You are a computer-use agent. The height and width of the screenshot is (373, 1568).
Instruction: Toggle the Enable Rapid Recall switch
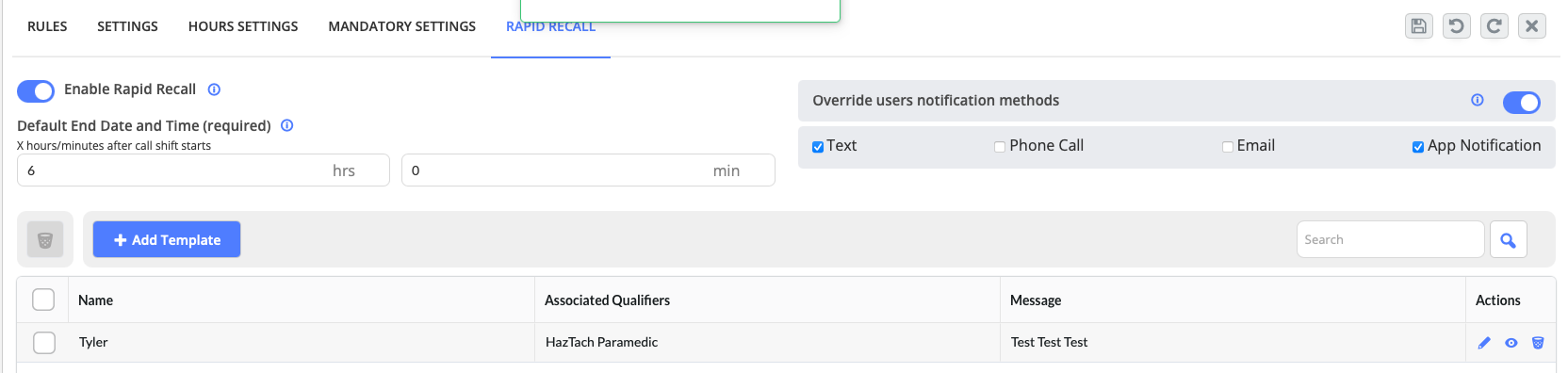click(36, 90)
